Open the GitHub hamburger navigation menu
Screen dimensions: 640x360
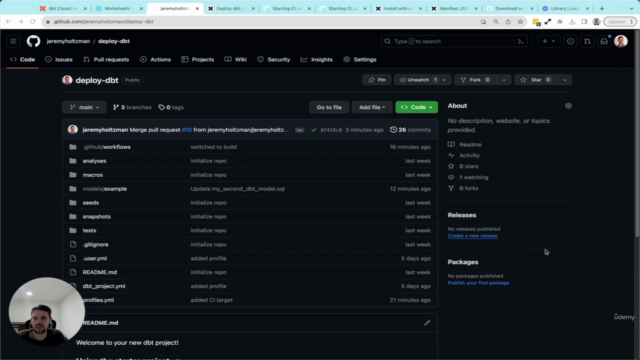pyautogui.click(x=13, y=41)
